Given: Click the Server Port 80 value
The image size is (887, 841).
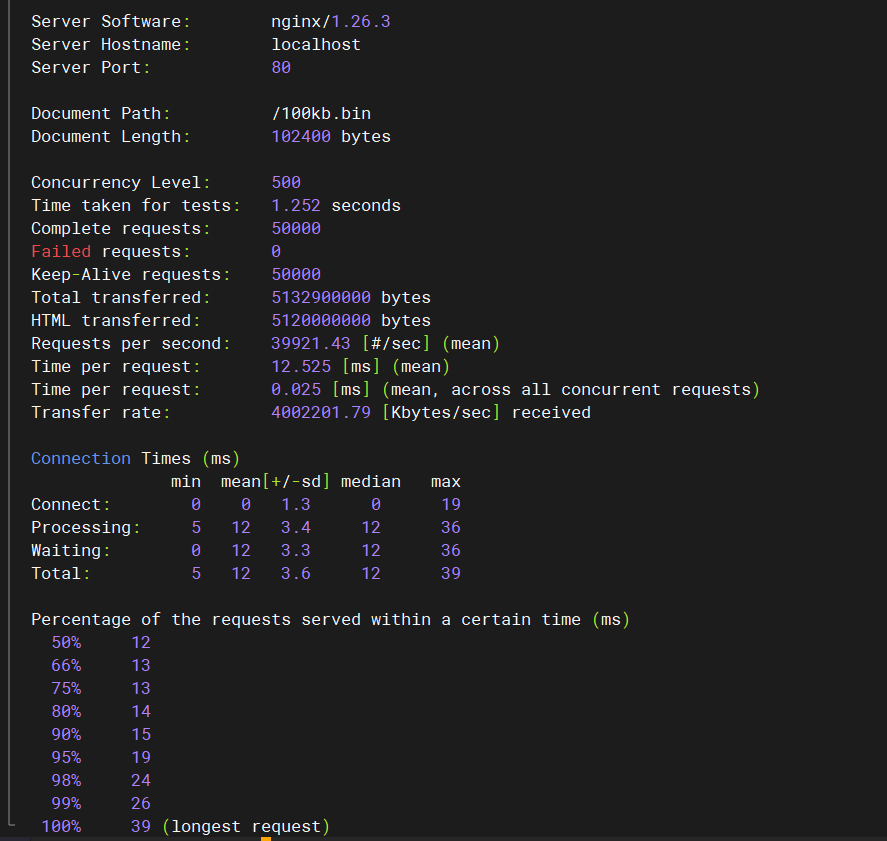Looking at the screenshot, I should pos(280,67).
